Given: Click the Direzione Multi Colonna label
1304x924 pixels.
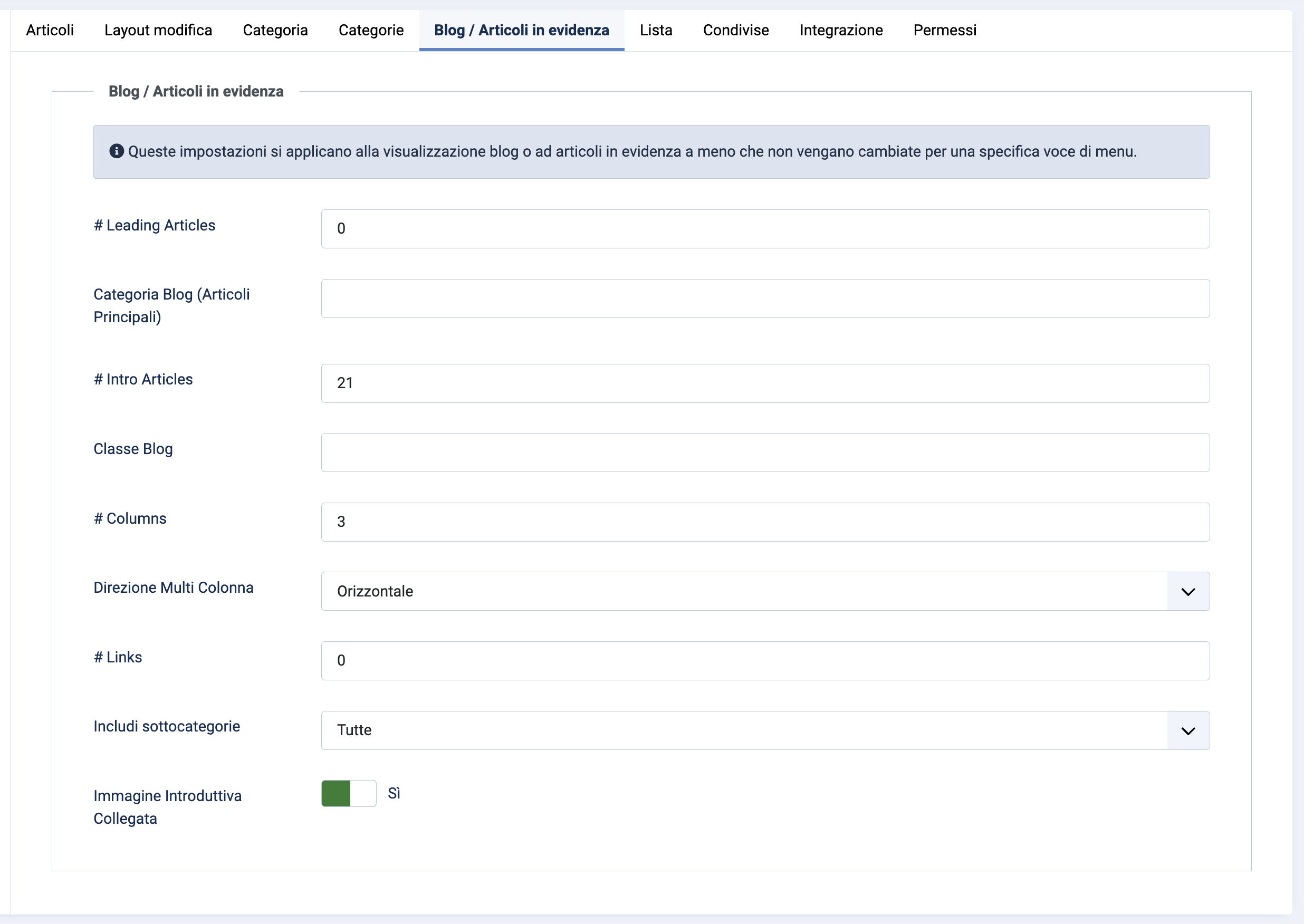Looking at the screenshot, I should (174, 588).
